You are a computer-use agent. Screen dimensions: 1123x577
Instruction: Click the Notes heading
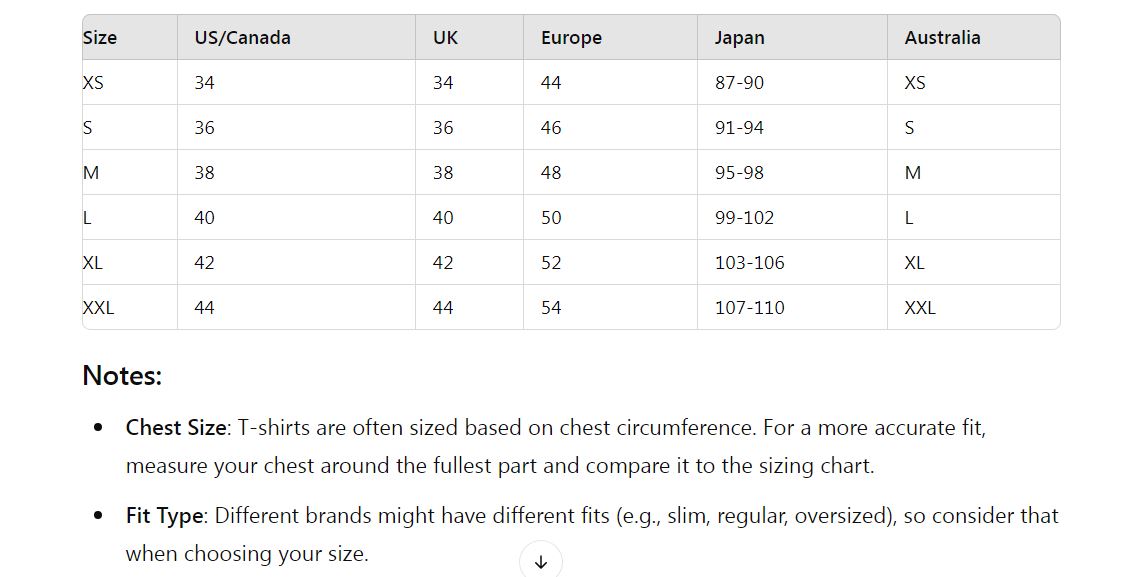[122, 376]
